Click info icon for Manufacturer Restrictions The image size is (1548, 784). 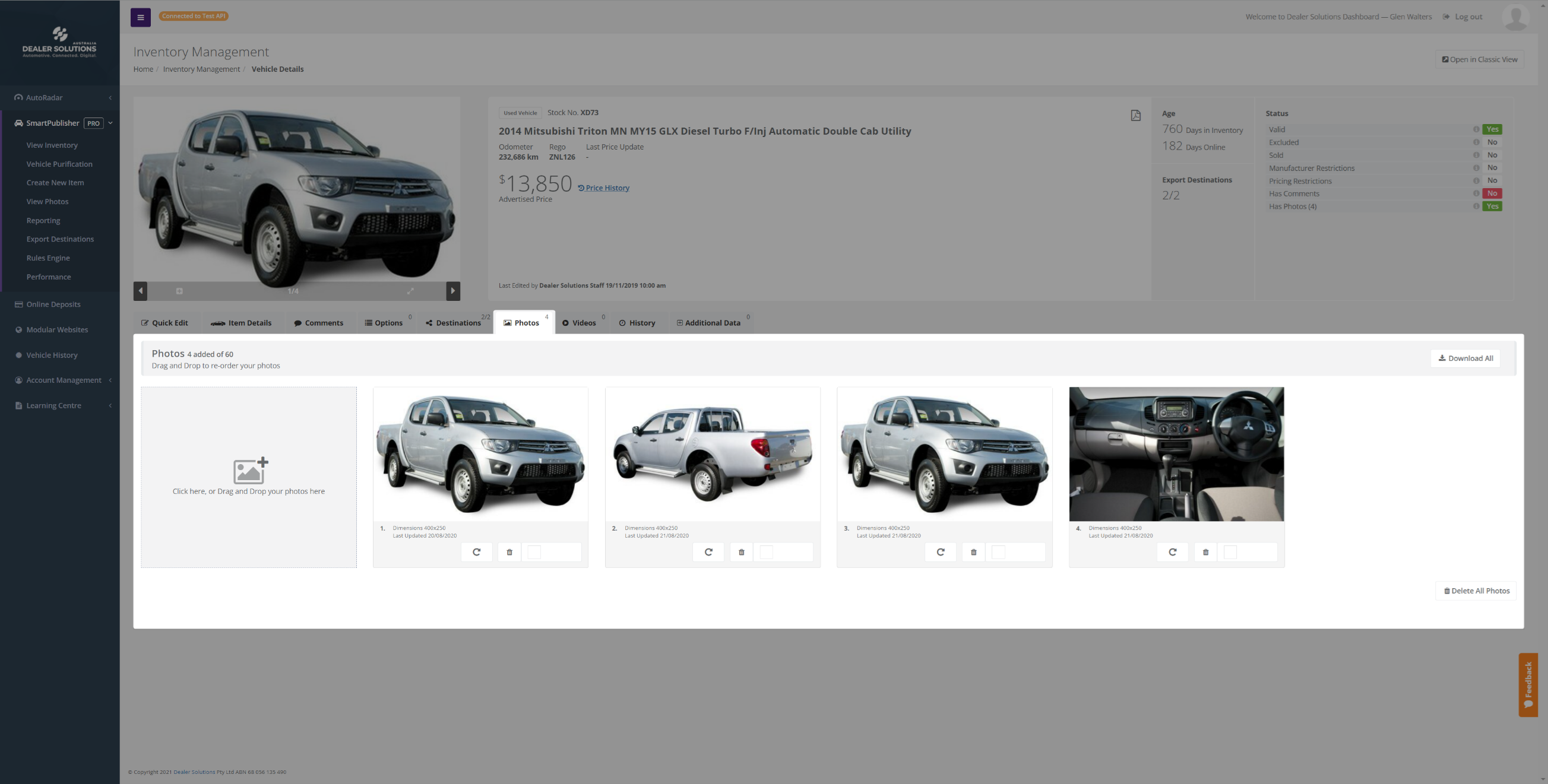click(1476, 167)
